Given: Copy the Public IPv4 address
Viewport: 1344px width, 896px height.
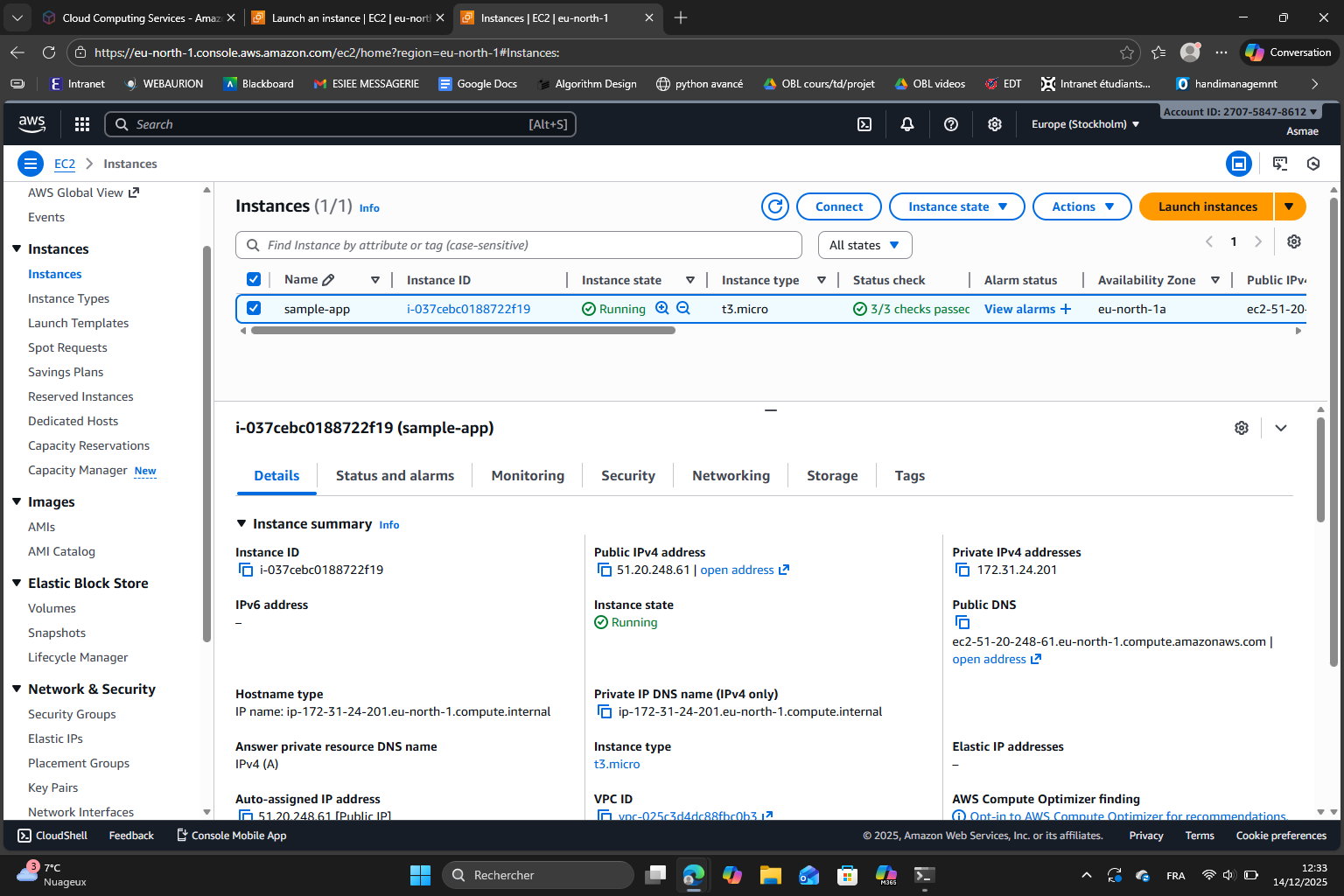Looking at the screenshot, I should coord(605,570).
